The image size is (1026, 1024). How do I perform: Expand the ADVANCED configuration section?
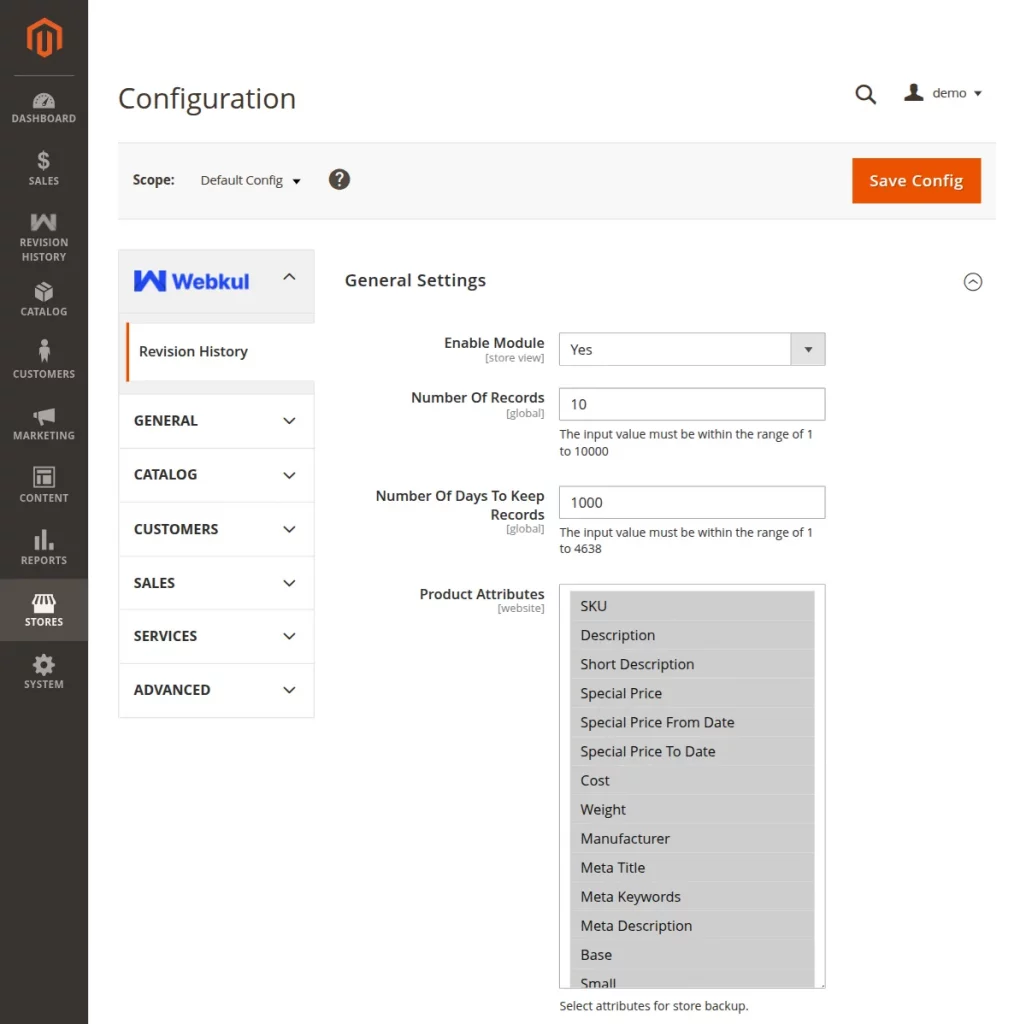(216, 690)
